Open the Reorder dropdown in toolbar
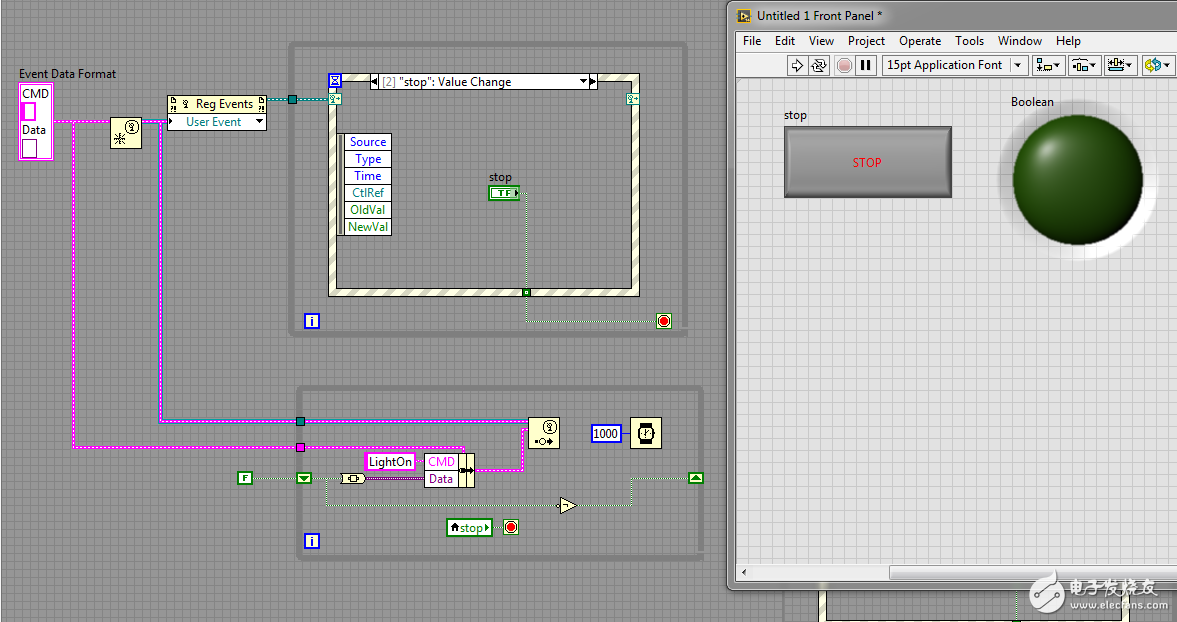 point(1157,65)
